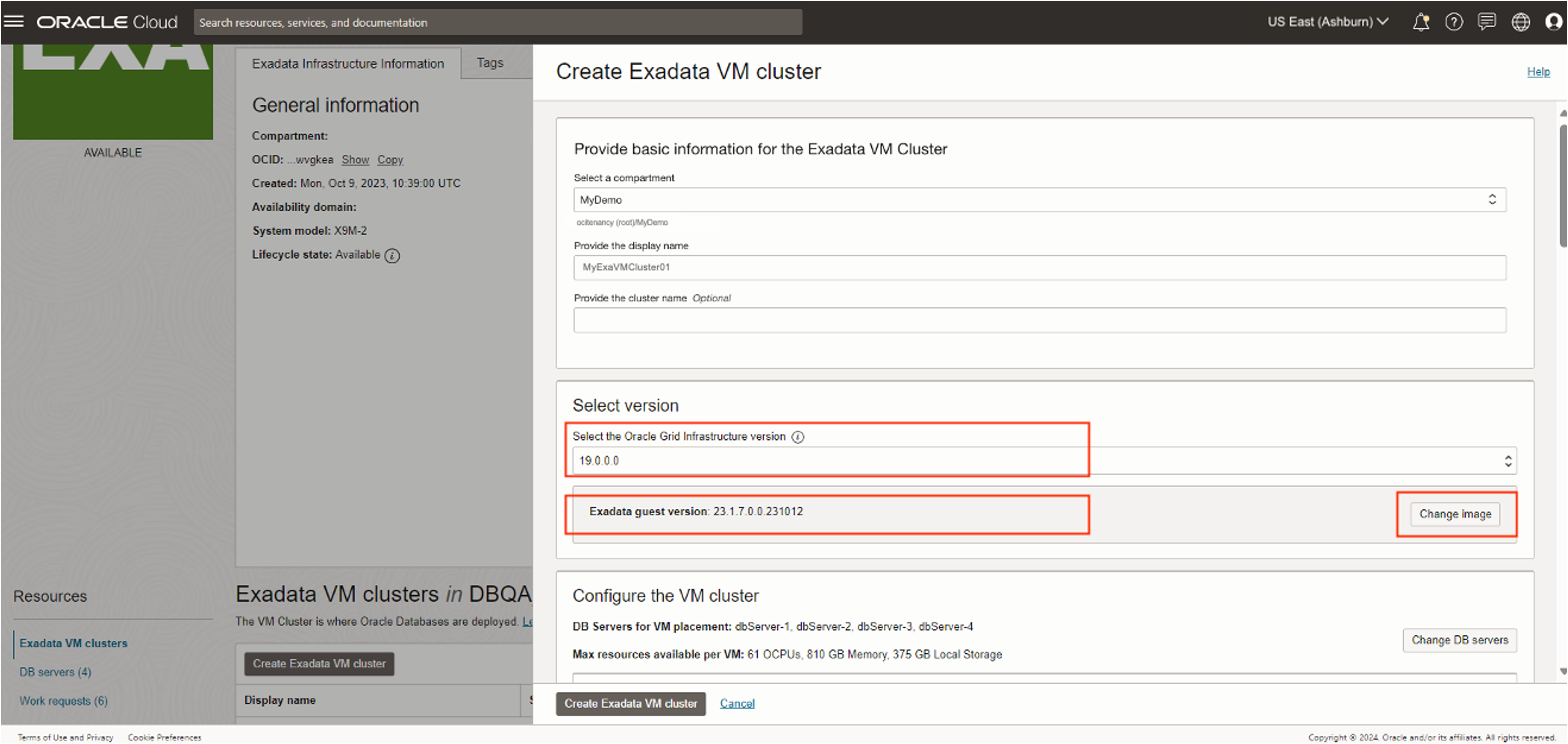This screenshot has height=744, width=1568.
Task: Open the help question mark icon
Action: pos(1454,22)
